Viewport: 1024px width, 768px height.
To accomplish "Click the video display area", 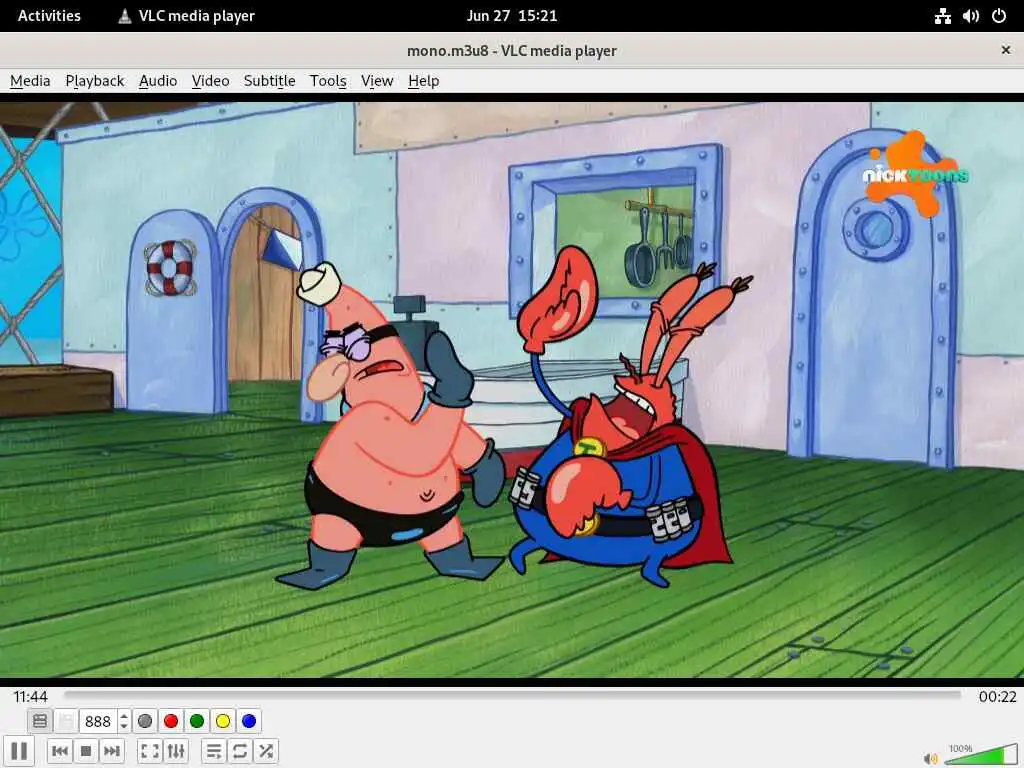I will point(512,389).
